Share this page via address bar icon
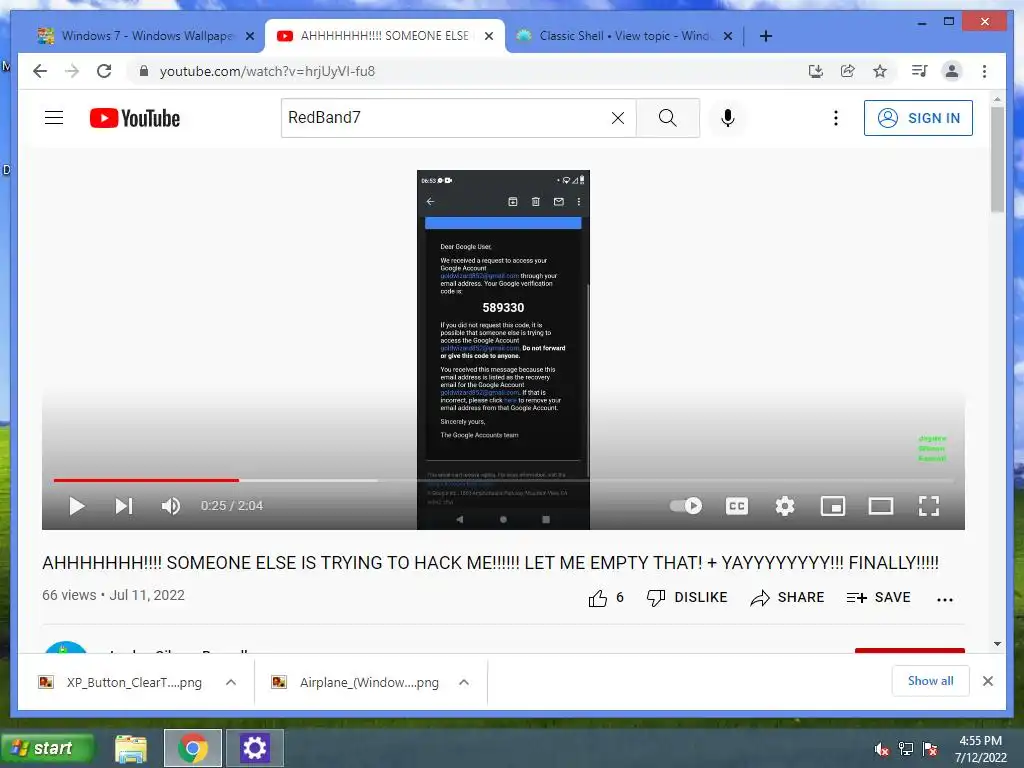 (848, 71)
